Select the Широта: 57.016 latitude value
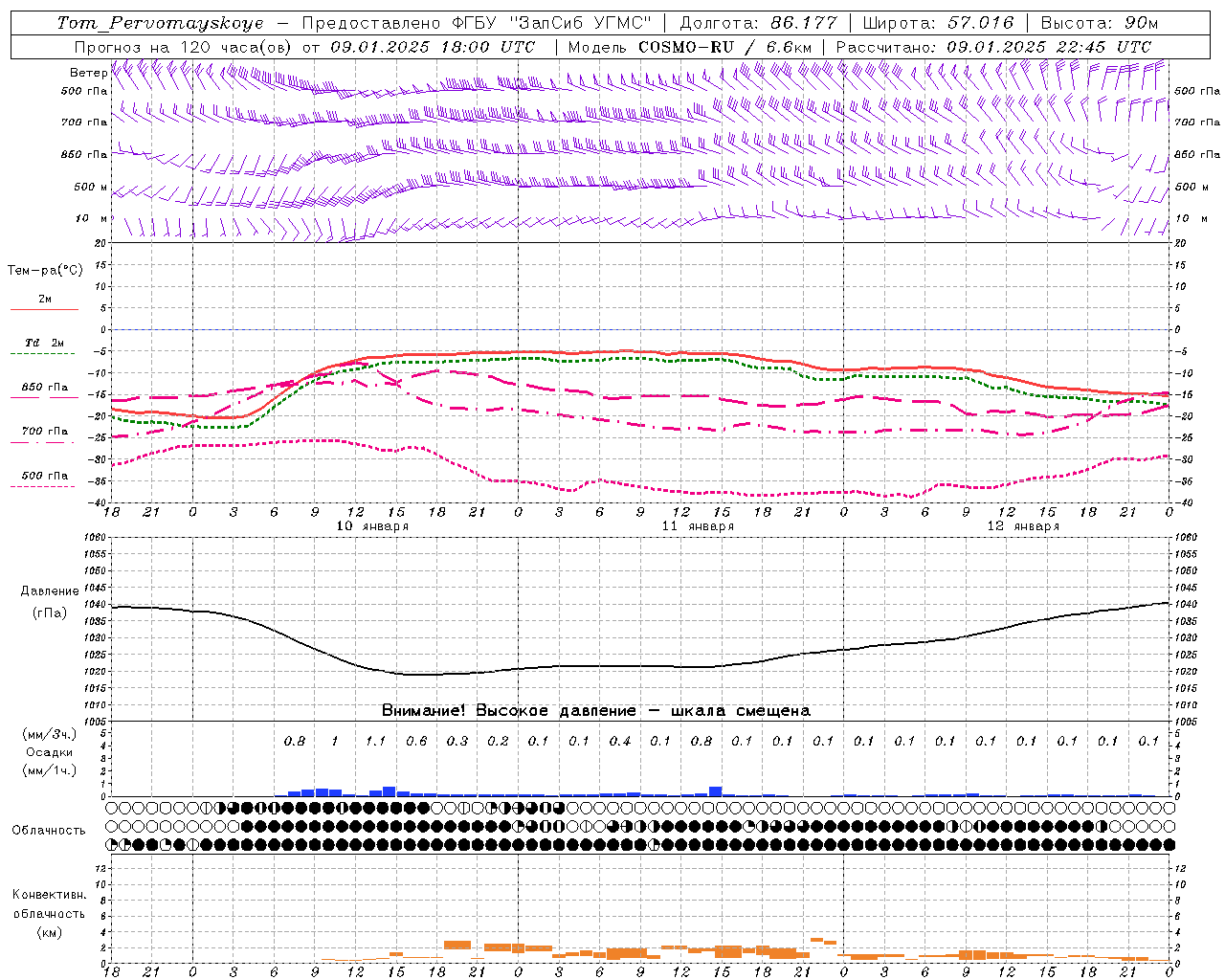The width and height of the screenshot is (1225, 980). coord(938,23)
